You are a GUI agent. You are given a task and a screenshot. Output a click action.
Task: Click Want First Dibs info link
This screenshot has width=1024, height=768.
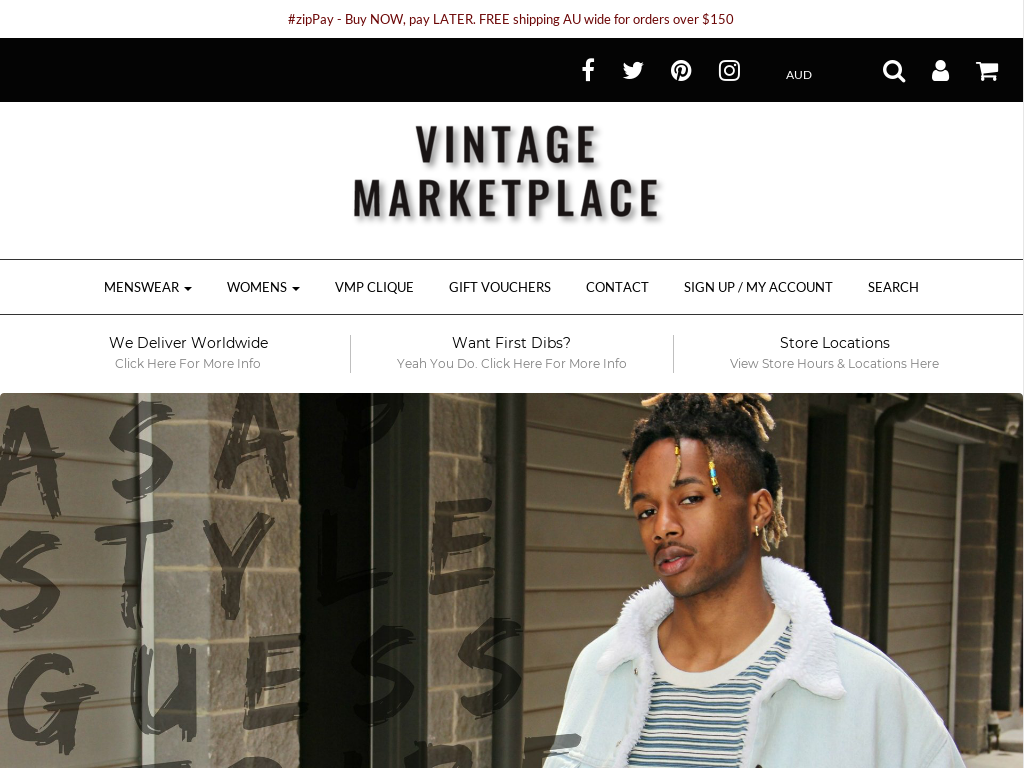pos(511,353)
